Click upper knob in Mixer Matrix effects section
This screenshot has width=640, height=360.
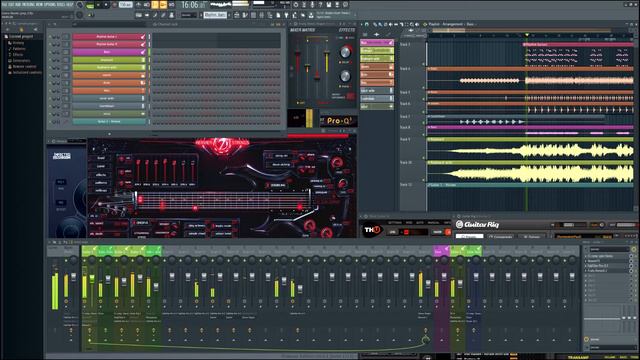point(345,52)
